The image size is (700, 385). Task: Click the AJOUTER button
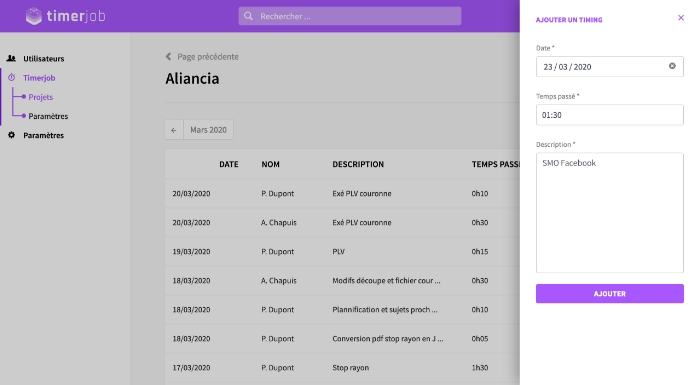click(x=610, y=293)
